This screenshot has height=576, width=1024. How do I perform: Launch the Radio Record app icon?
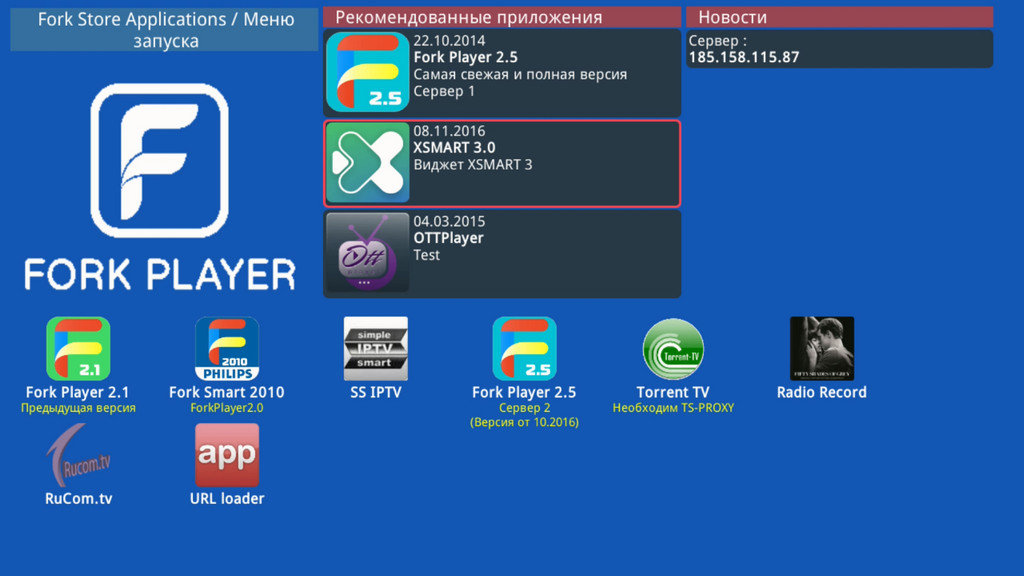pyautogui.click(x=821, y=349)
